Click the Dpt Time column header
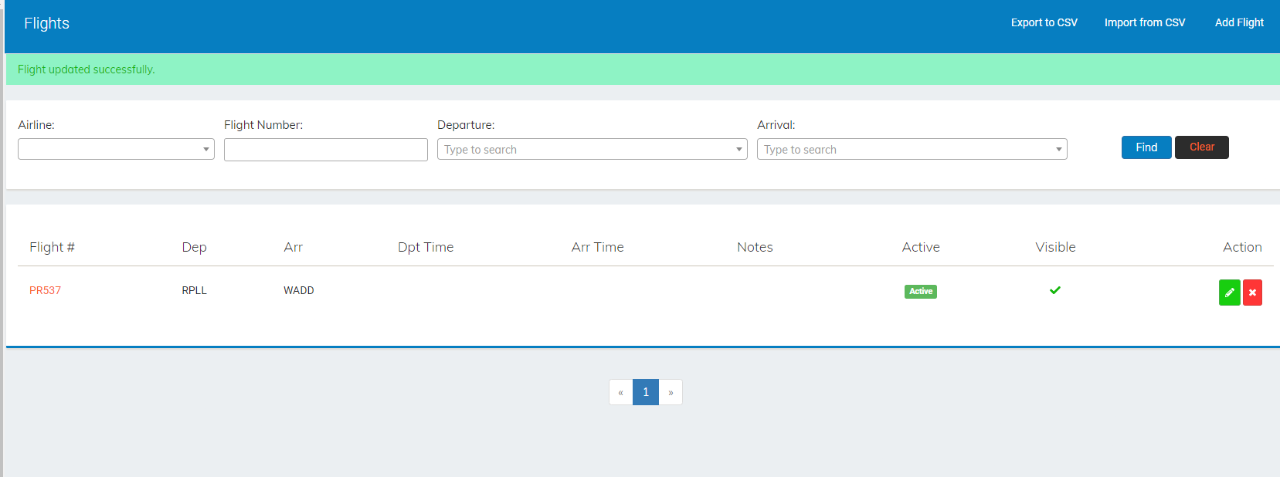1280x477 pixels. (425, 247)
